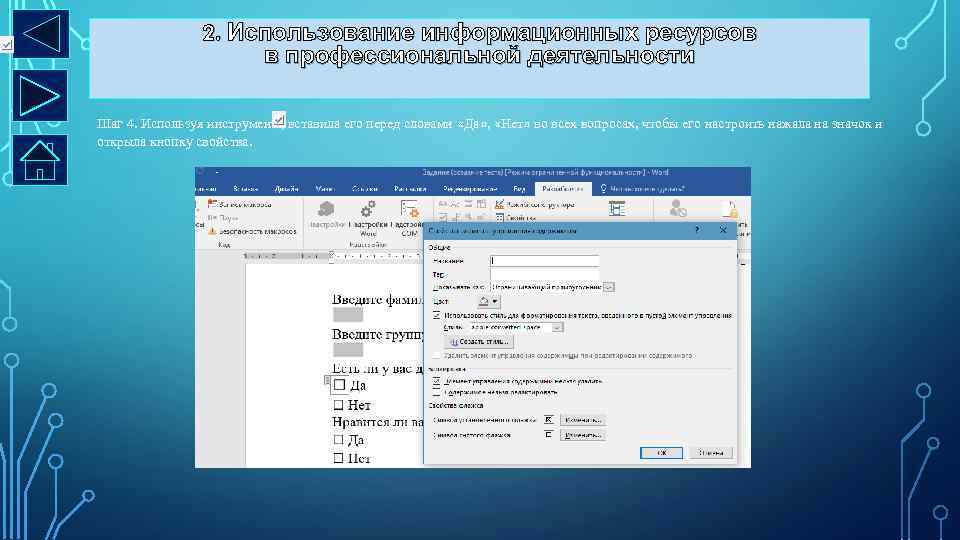Go to previous slide with left arrow
Image resolution: width=960 pixels, height=540 pixels.
(40, 33)
